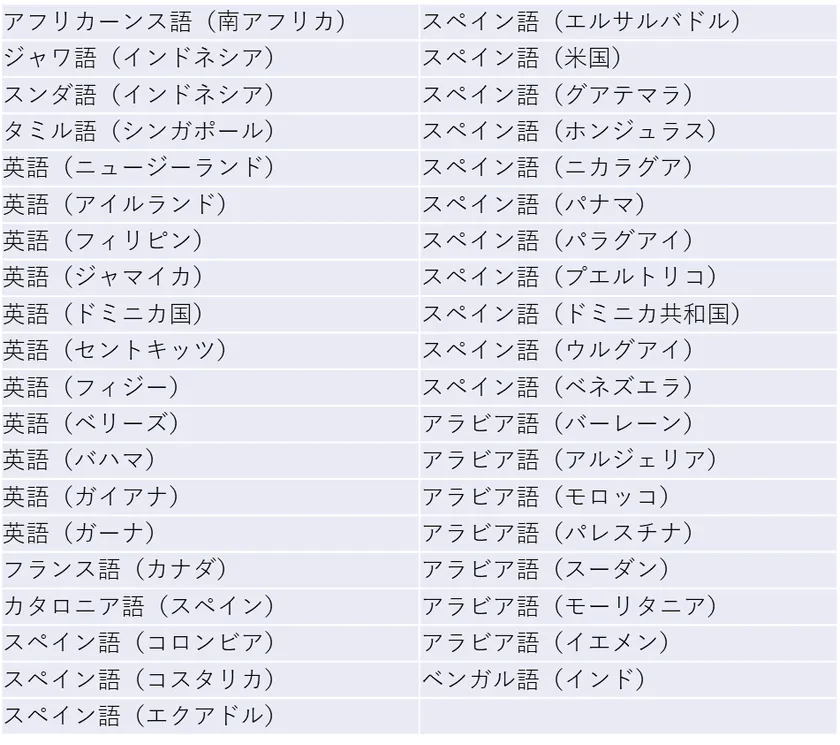This screenshot has width=840, height=745.
Task: Select the 英語（フィリピン） entry
Action: [x=103, y=241]
